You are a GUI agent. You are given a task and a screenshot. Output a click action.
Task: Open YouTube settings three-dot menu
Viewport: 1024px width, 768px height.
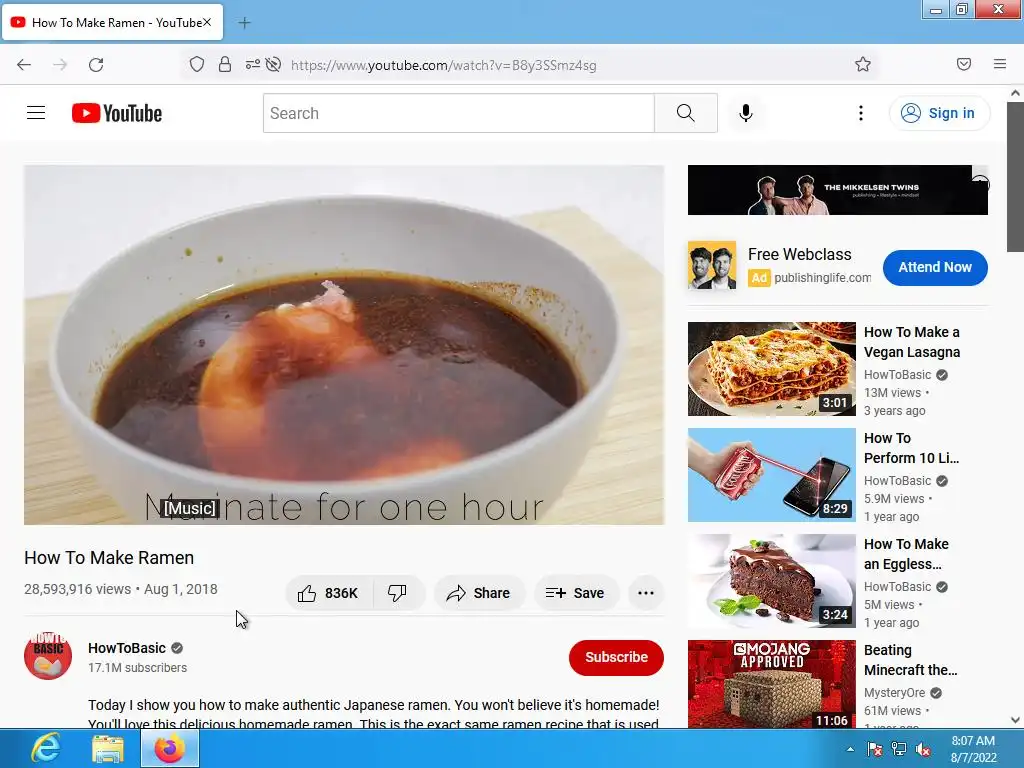861,113
